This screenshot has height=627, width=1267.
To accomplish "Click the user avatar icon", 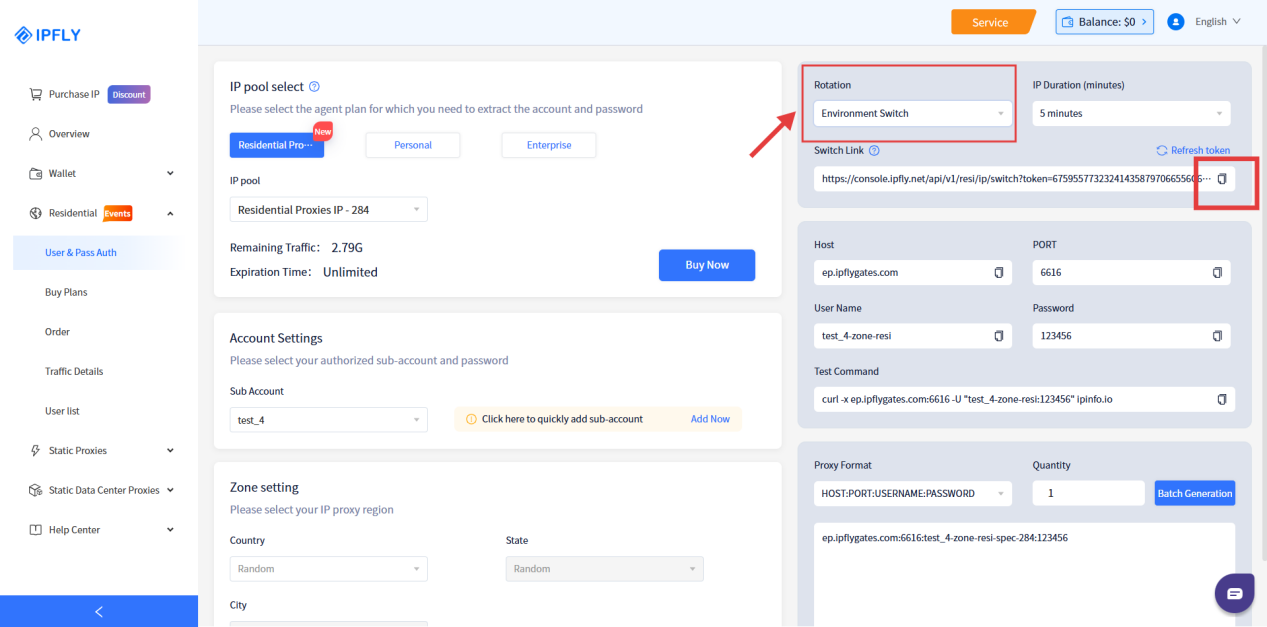I will [1176, 21].
